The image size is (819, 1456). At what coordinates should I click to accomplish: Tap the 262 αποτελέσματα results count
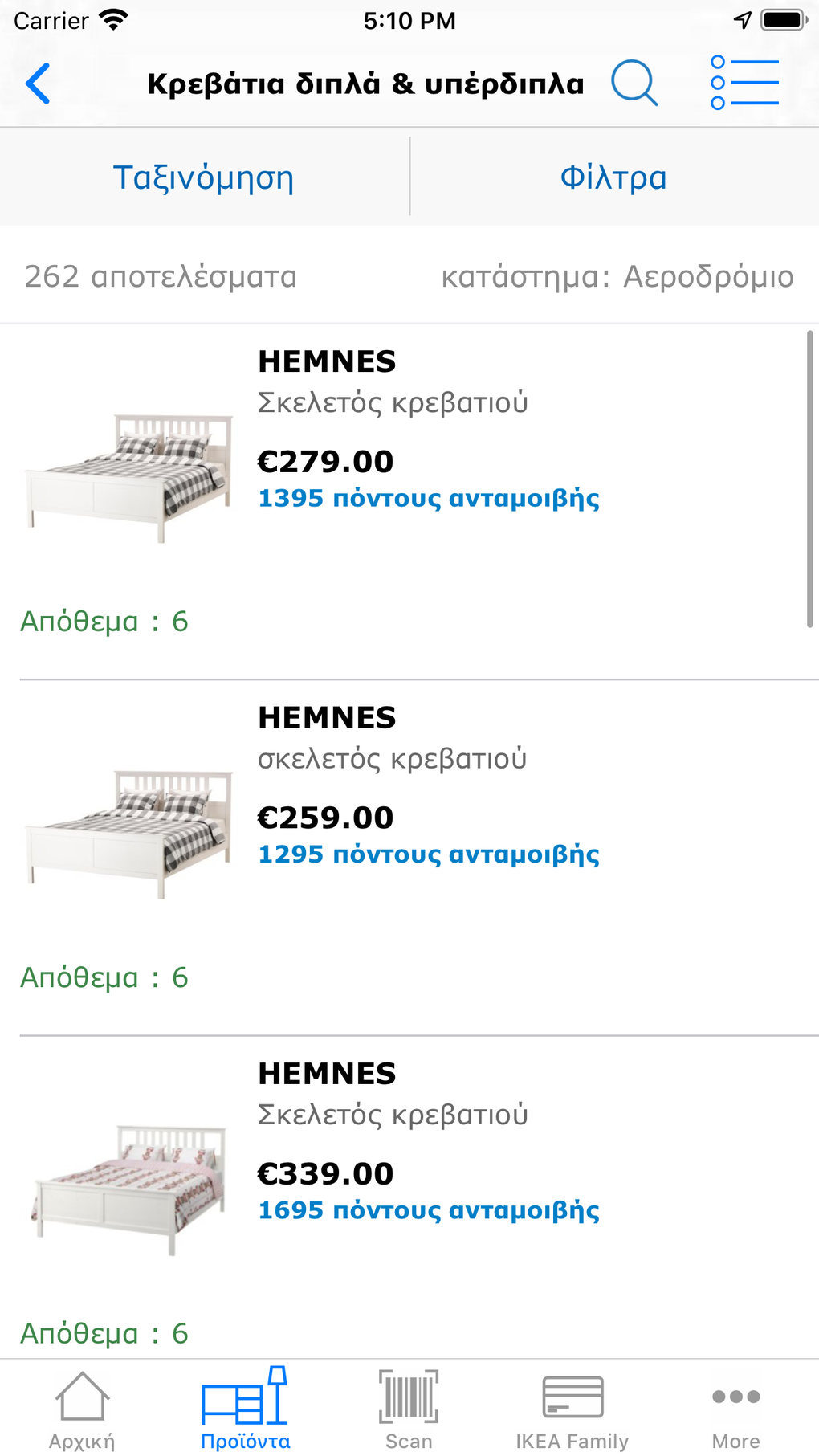(x=161, y=277)
